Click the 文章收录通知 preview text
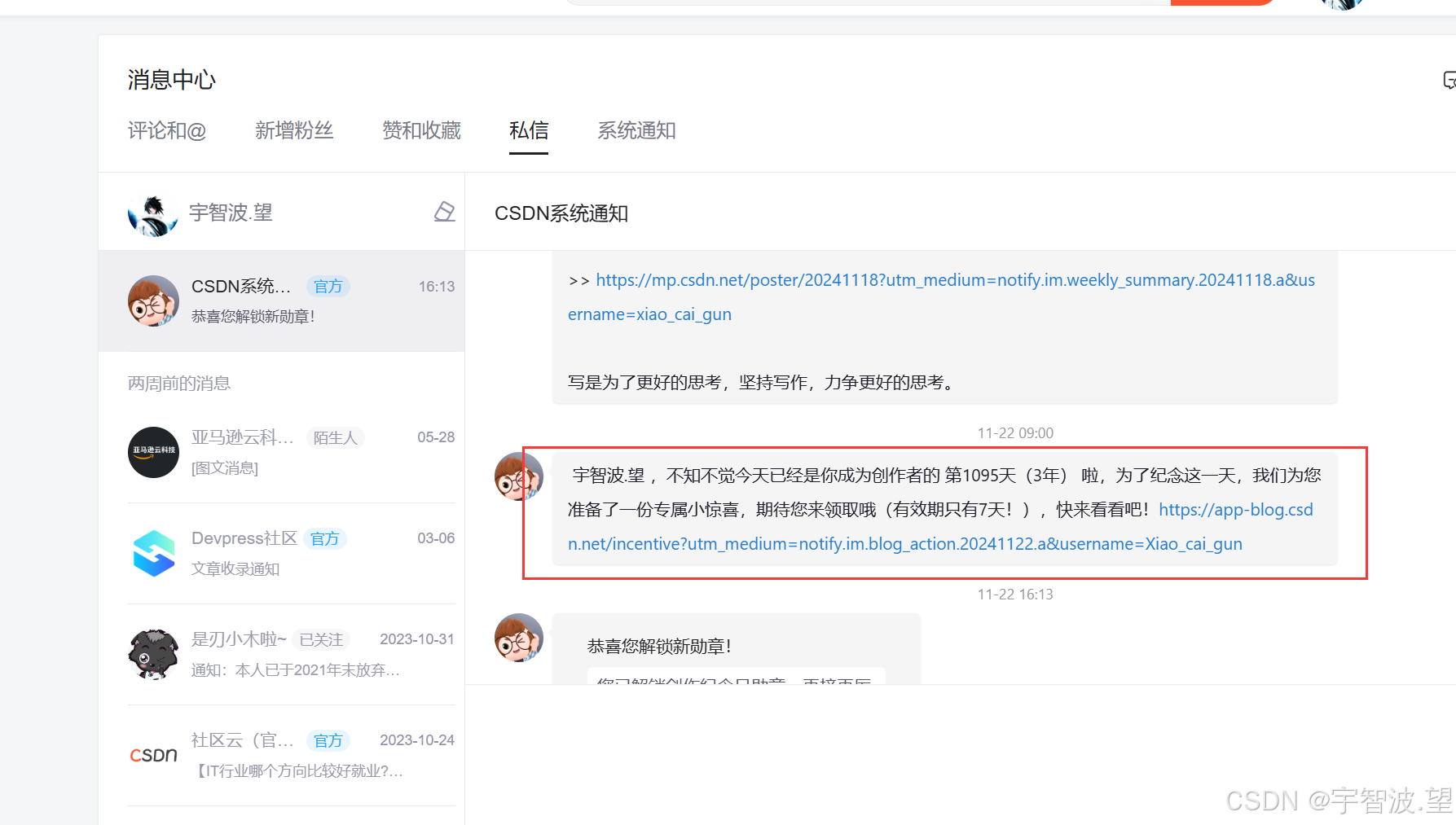Screen dimensions: 1456x825 tap(235, 569)
